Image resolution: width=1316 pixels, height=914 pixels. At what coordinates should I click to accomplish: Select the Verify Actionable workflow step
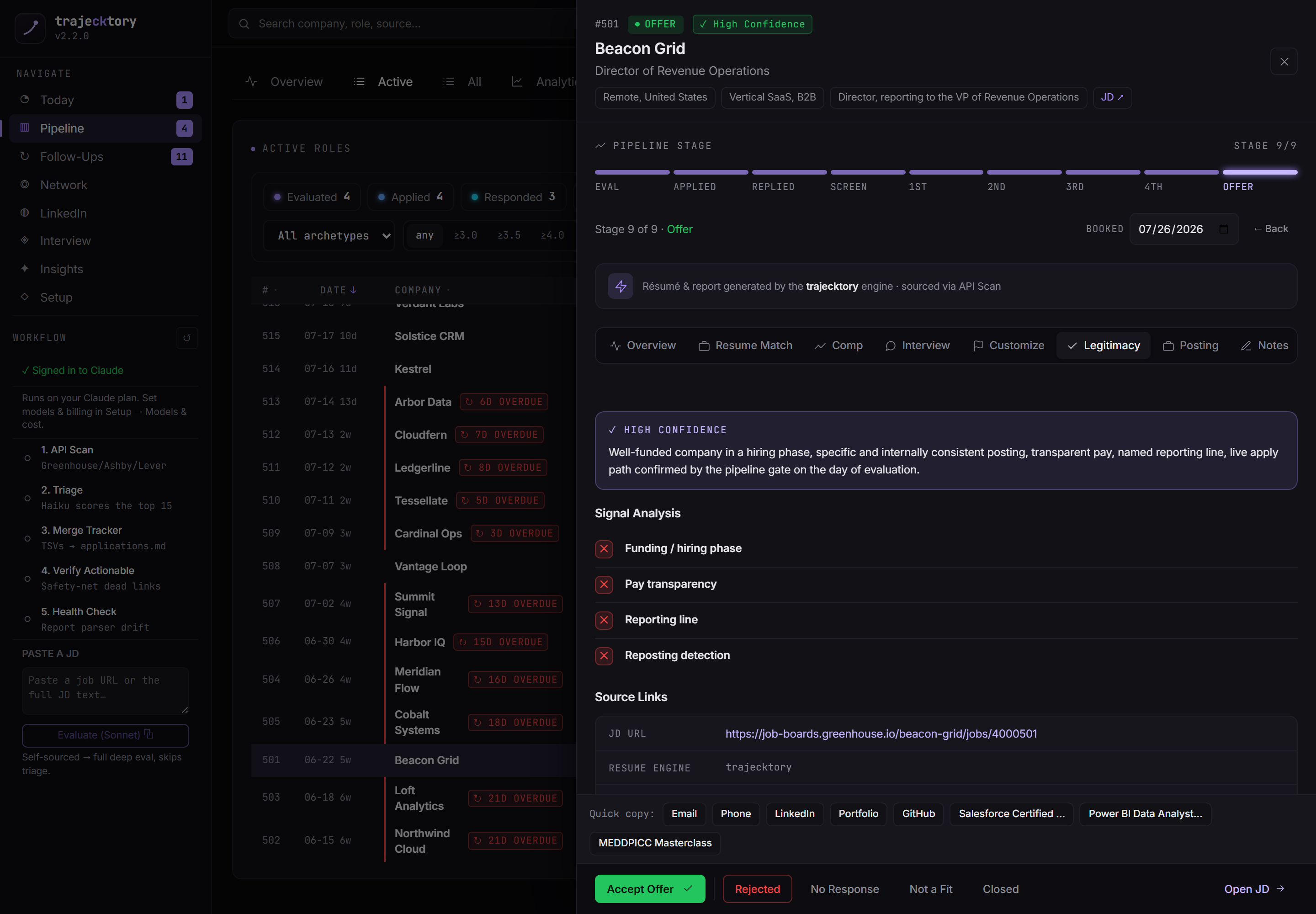click(x=106, y=579)
